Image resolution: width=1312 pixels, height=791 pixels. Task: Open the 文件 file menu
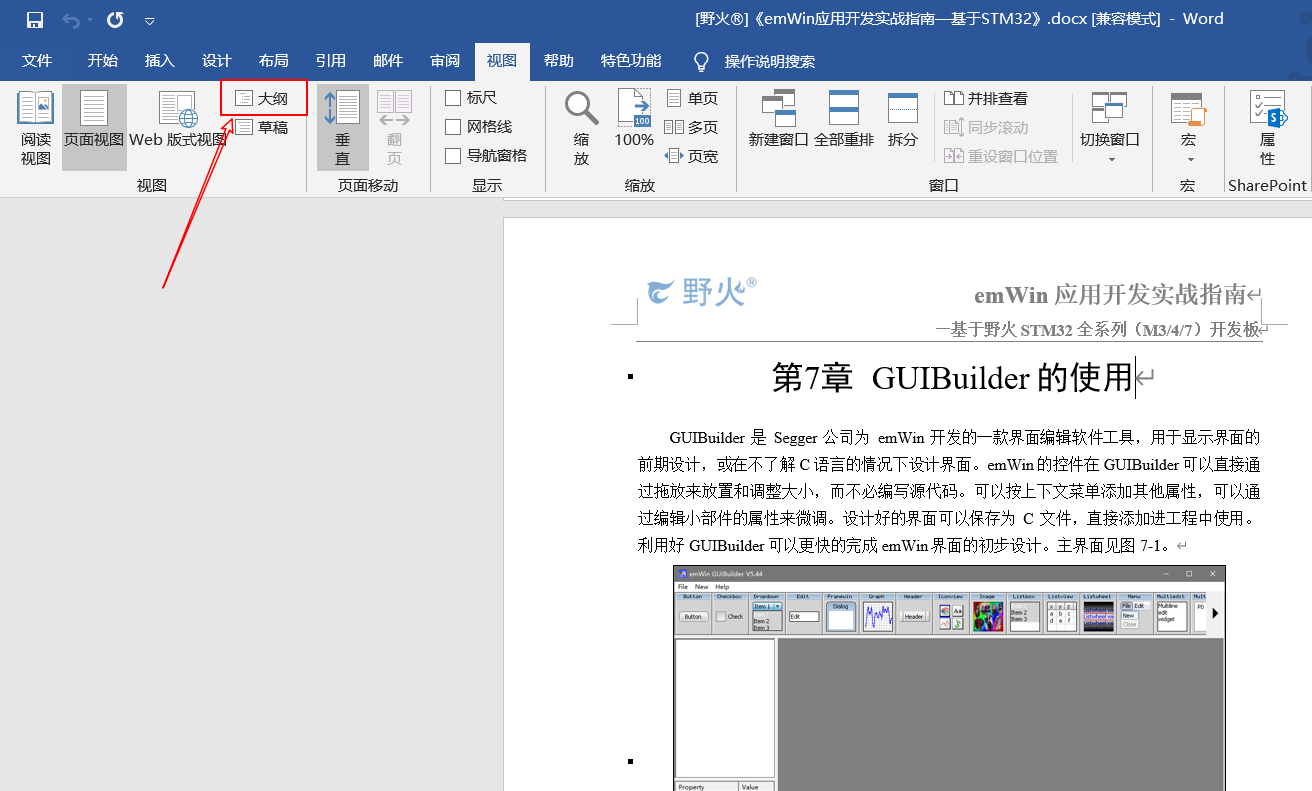37,61
